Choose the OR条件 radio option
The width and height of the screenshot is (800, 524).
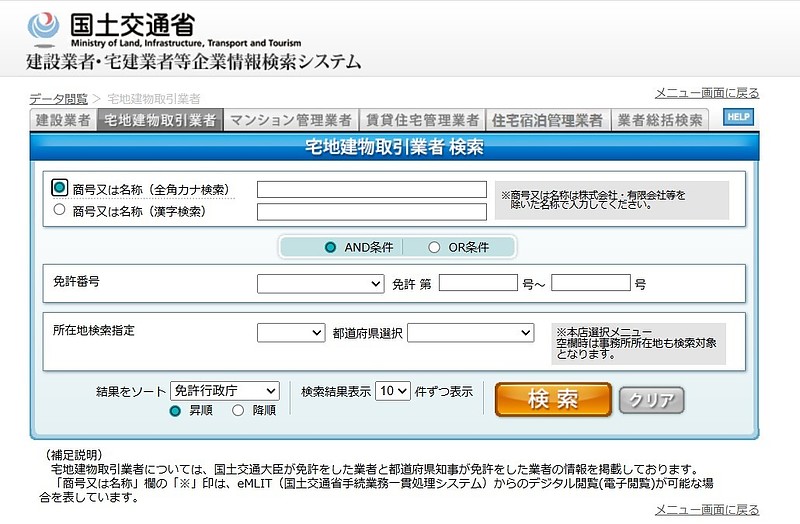pos(434,247)
